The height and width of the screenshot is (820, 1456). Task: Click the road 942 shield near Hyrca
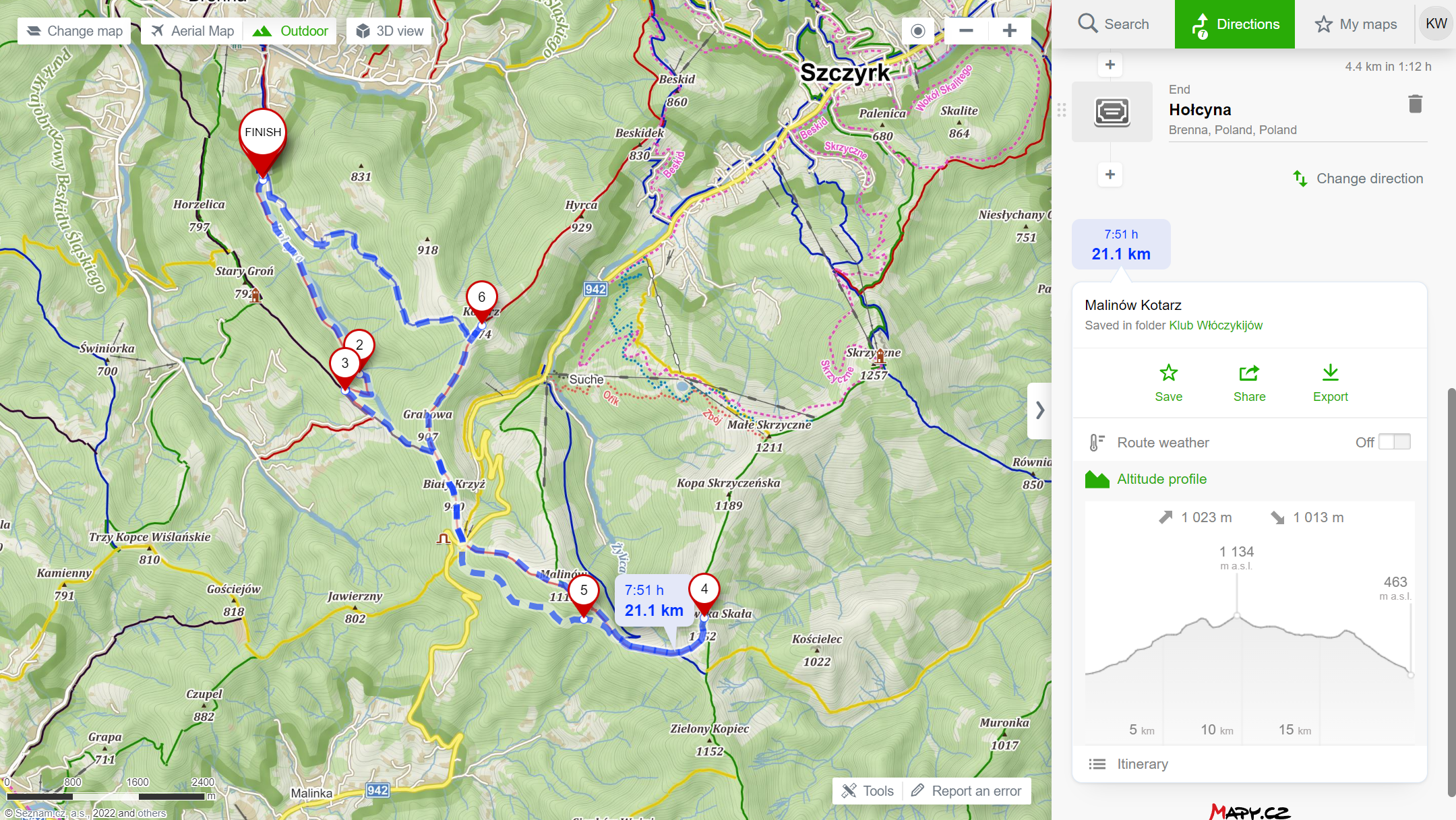[x=595, y=289]
